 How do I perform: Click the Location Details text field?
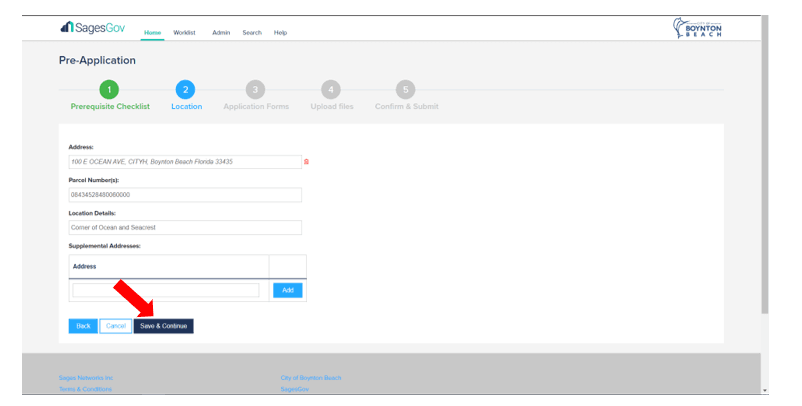point(184,228)
